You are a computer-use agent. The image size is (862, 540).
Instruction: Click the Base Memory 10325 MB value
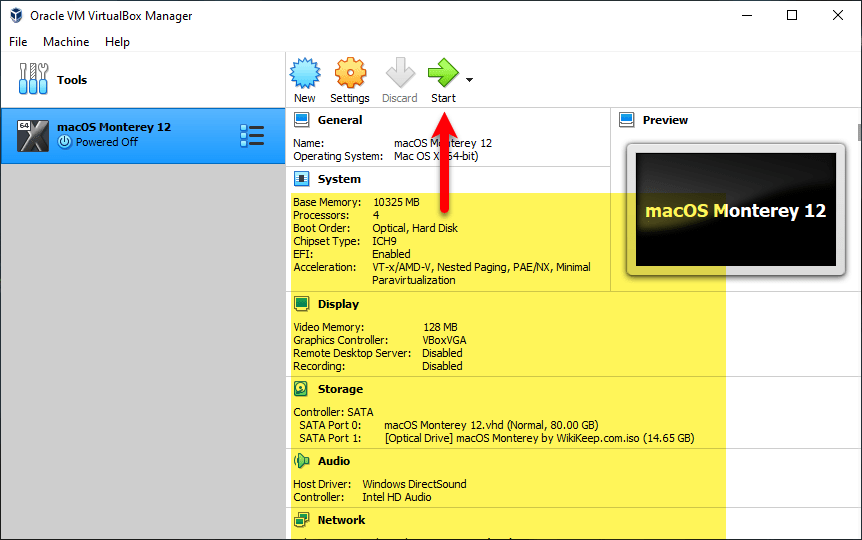pos(396,202)
